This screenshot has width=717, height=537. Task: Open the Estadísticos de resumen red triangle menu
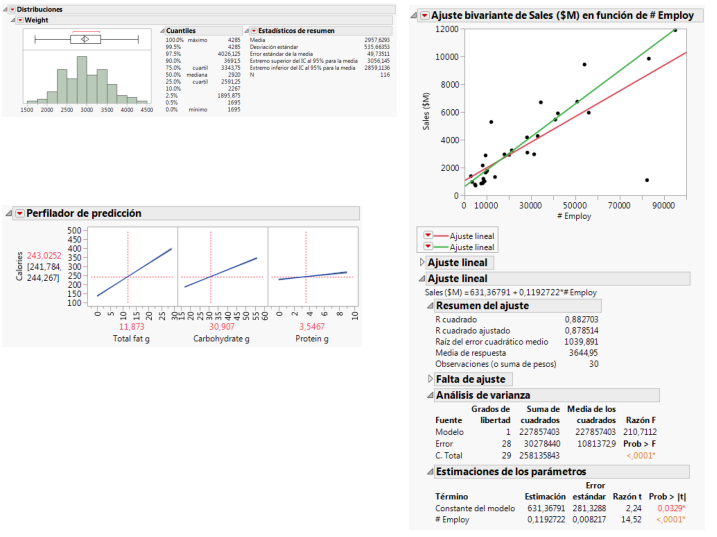click(x=254, y=31)
